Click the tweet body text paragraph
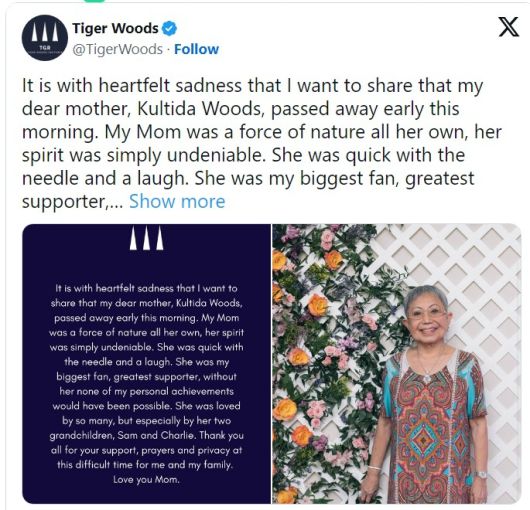 pyautogui.click(x=262, y=143)
